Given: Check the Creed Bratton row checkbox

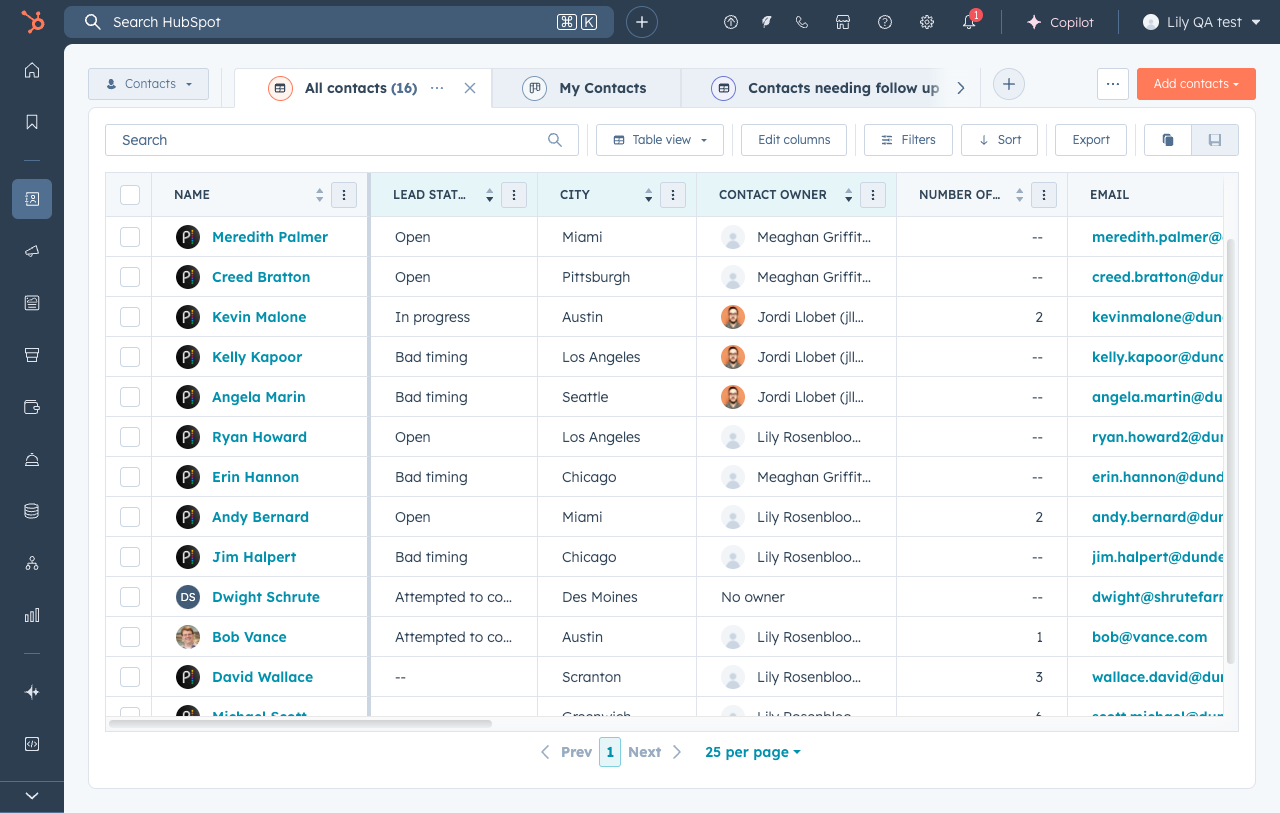Looking at the screenshot, I should coord(130,277).
